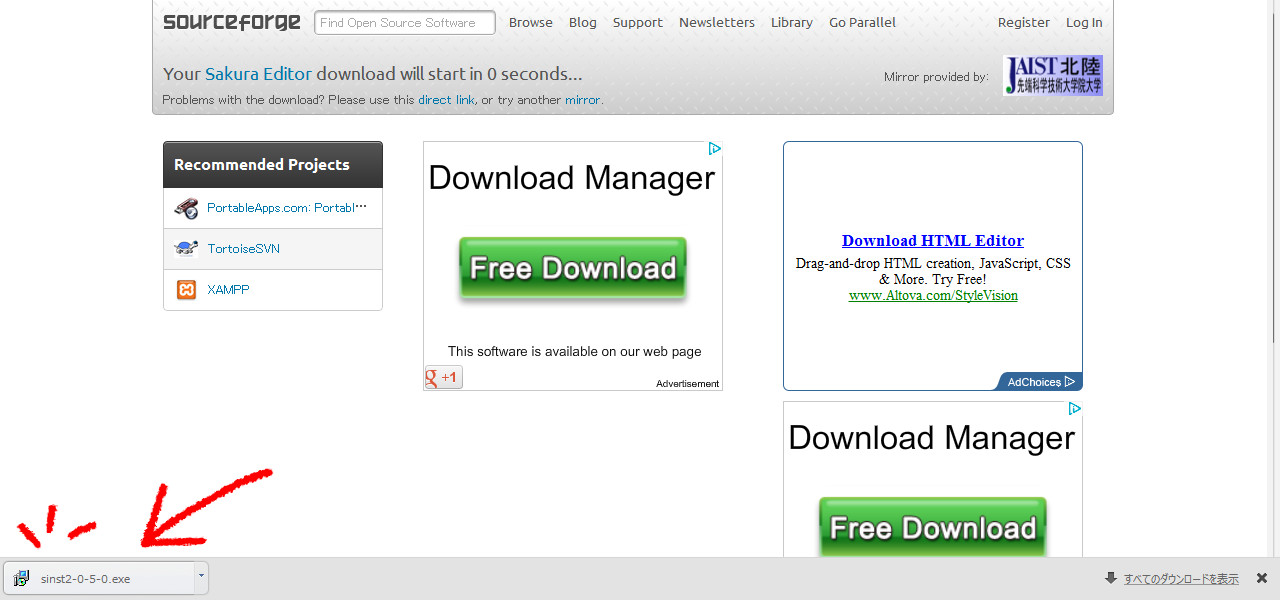Click the Register link
1280x600 pixels.
click(x=1024, y=22)
